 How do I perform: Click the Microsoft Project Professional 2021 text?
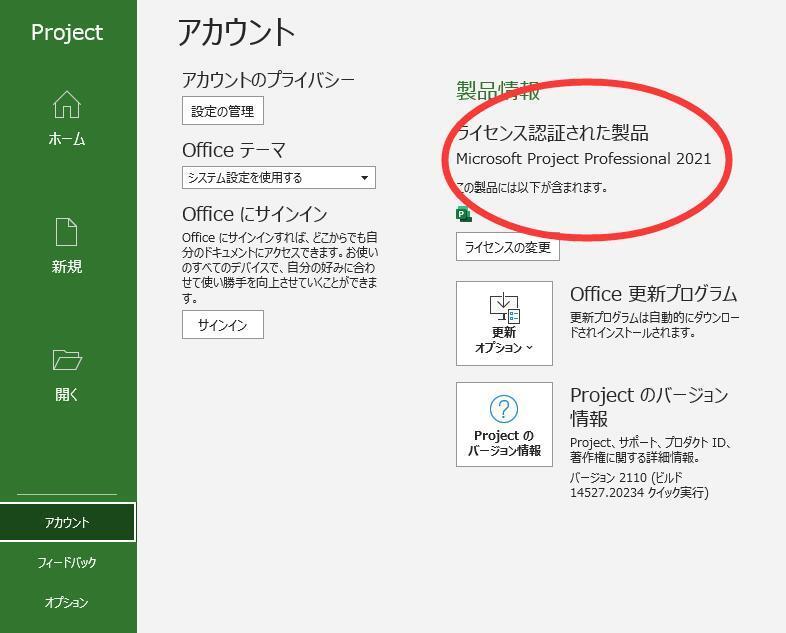[583, 159]
